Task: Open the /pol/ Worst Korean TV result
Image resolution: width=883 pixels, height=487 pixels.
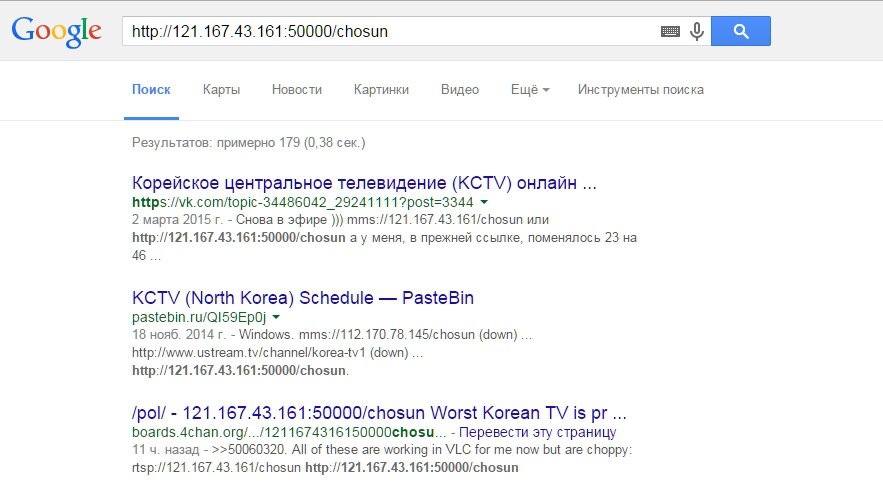Action: point(379,413)
